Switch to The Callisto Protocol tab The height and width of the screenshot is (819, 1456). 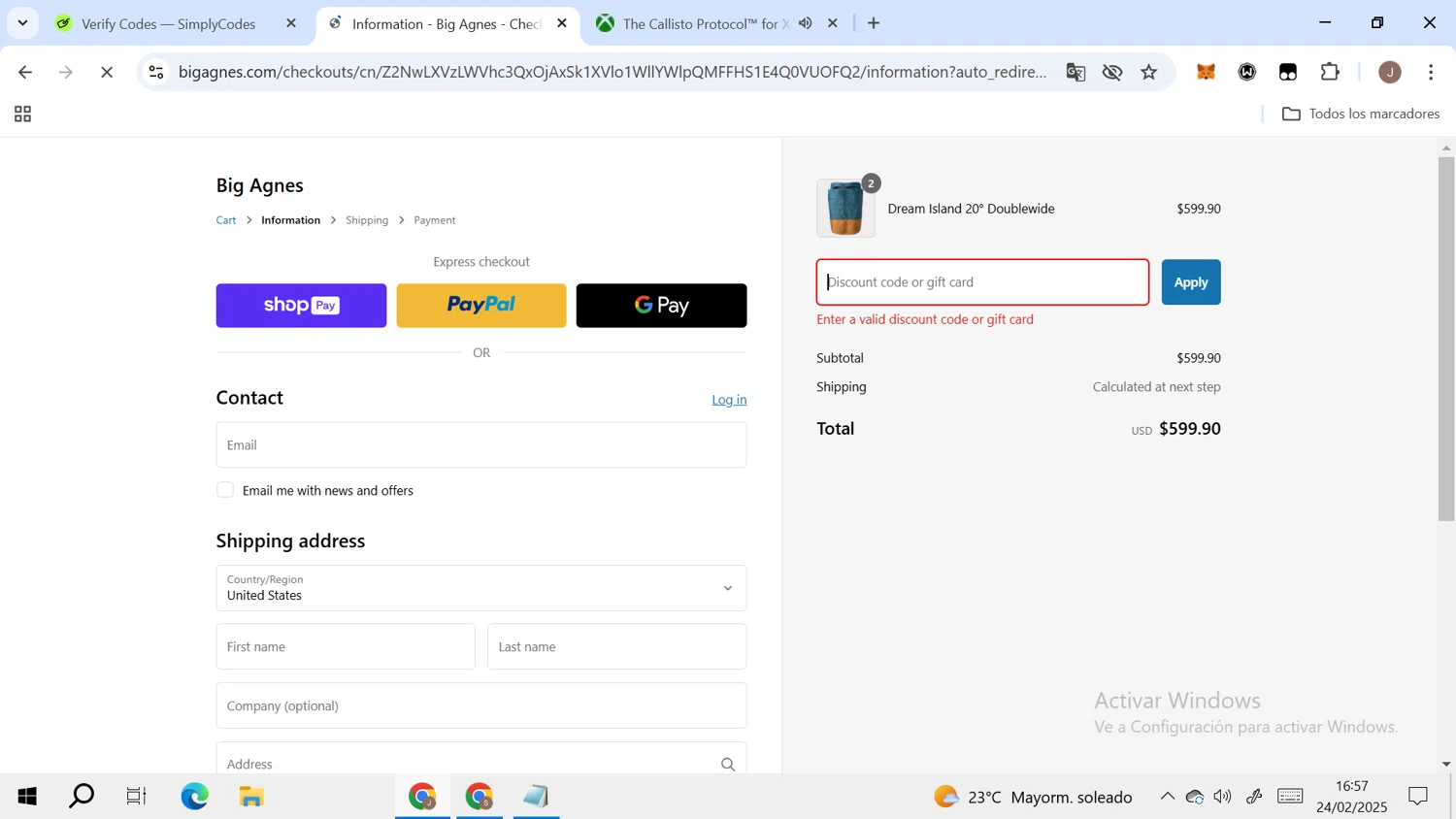[704, 23]
